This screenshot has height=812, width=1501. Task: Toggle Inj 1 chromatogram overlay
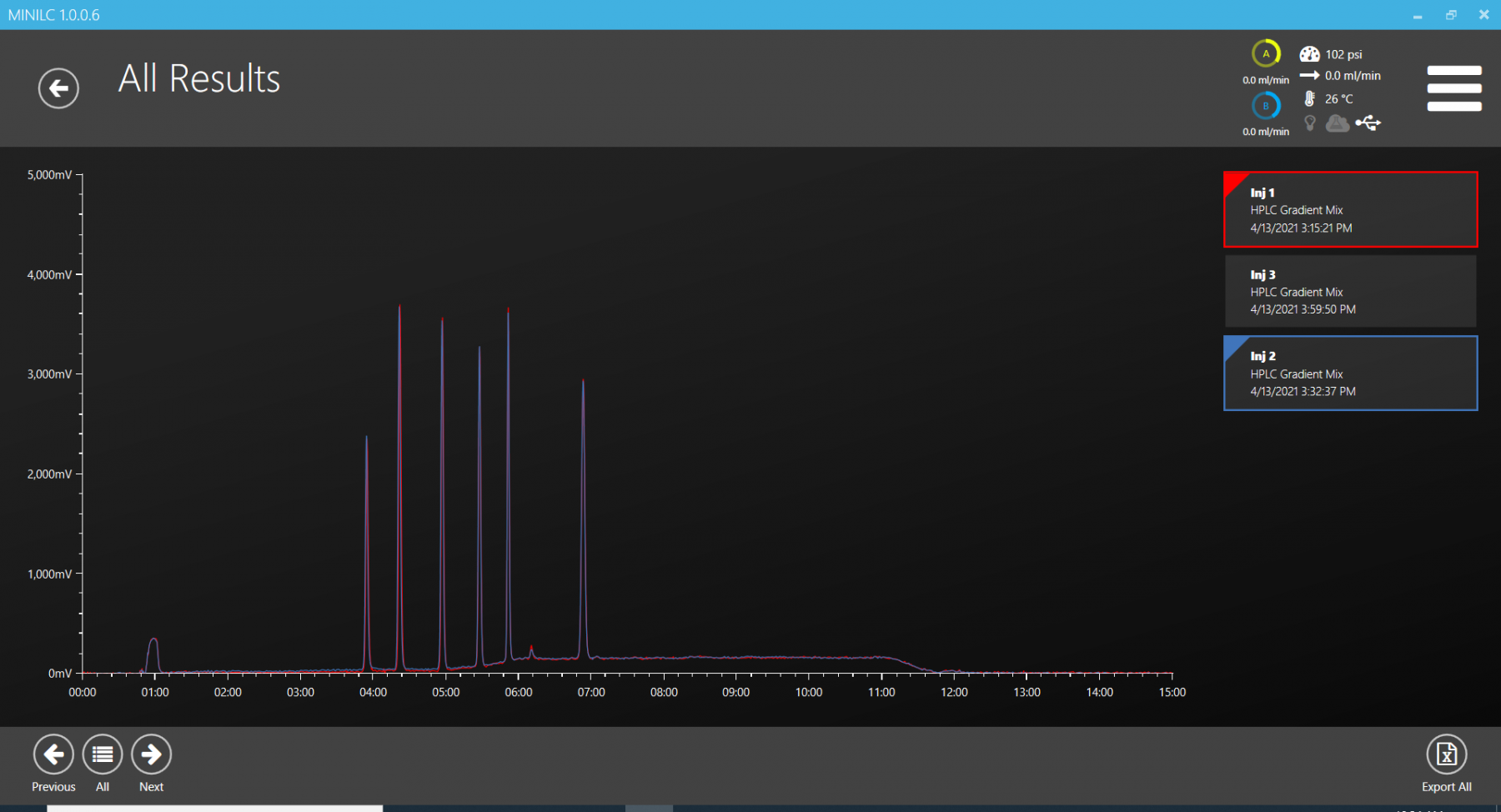pos(1350,210)
